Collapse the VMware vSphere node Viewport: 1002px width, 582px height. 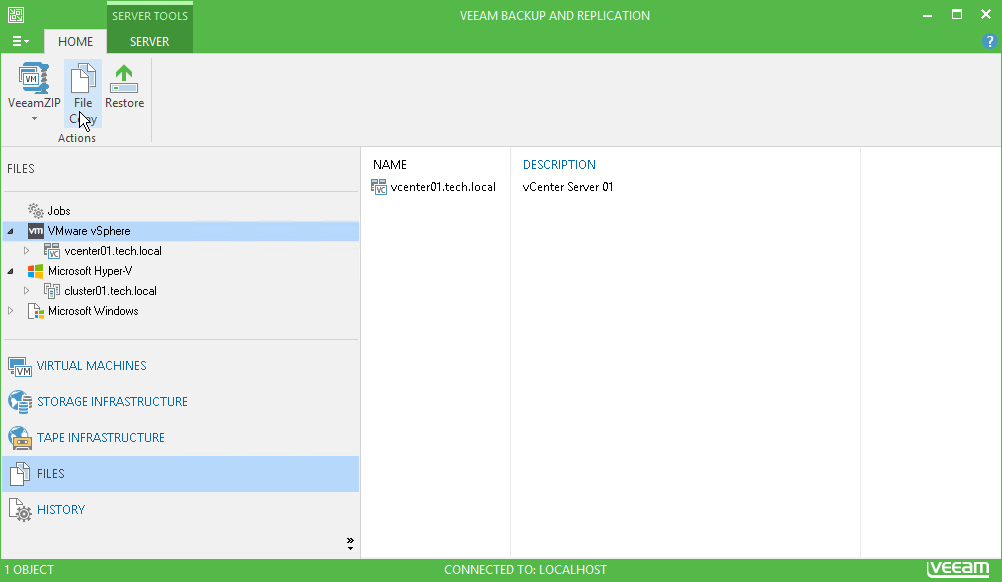click(x=10, y=231)
